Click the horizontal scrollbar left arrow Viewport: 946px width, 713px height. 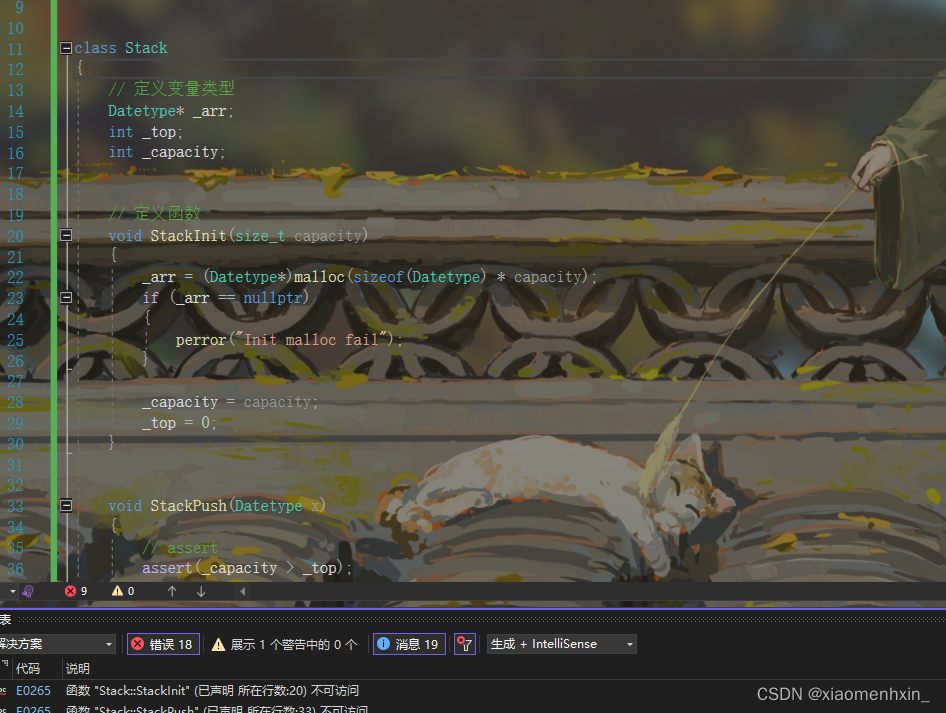pyautogui.click(x=243, y=592)
